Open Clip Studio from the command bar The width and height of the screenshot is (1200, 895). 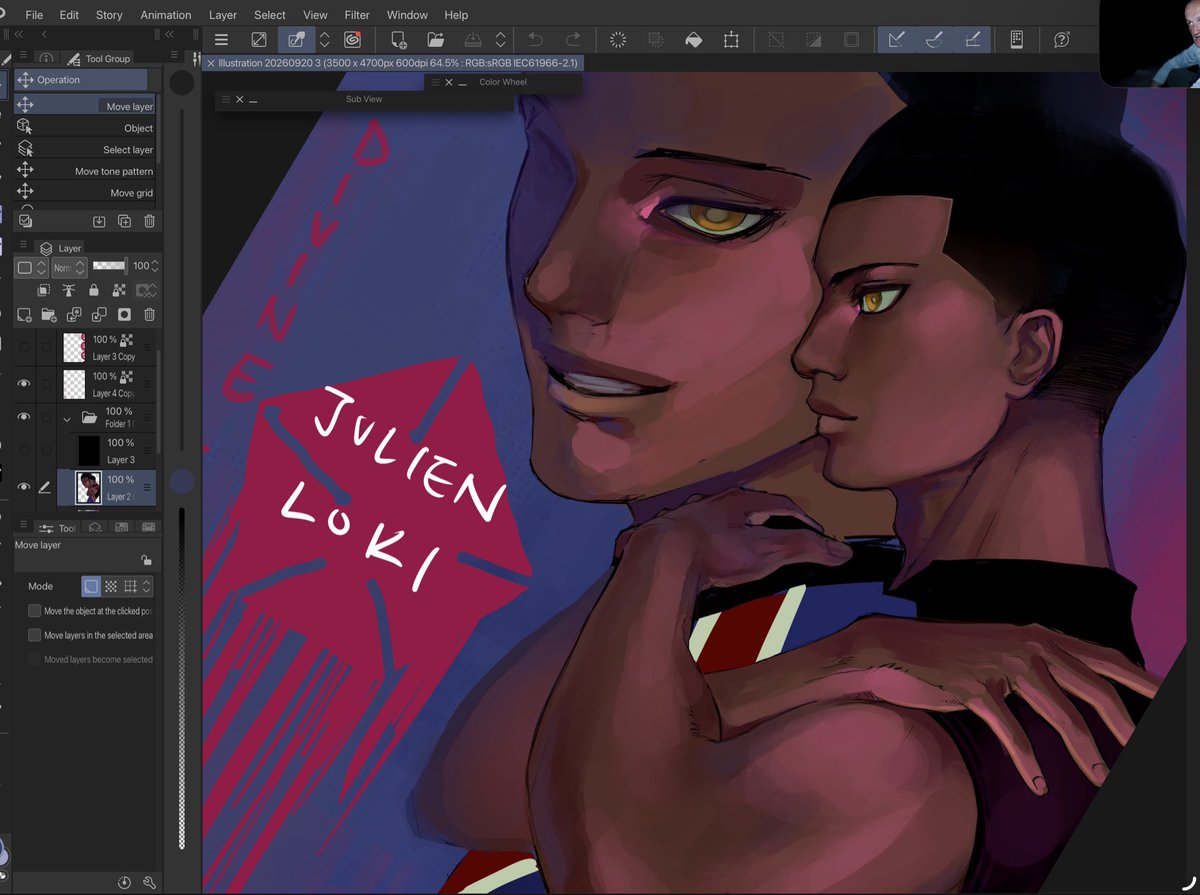tap(352, 40)
